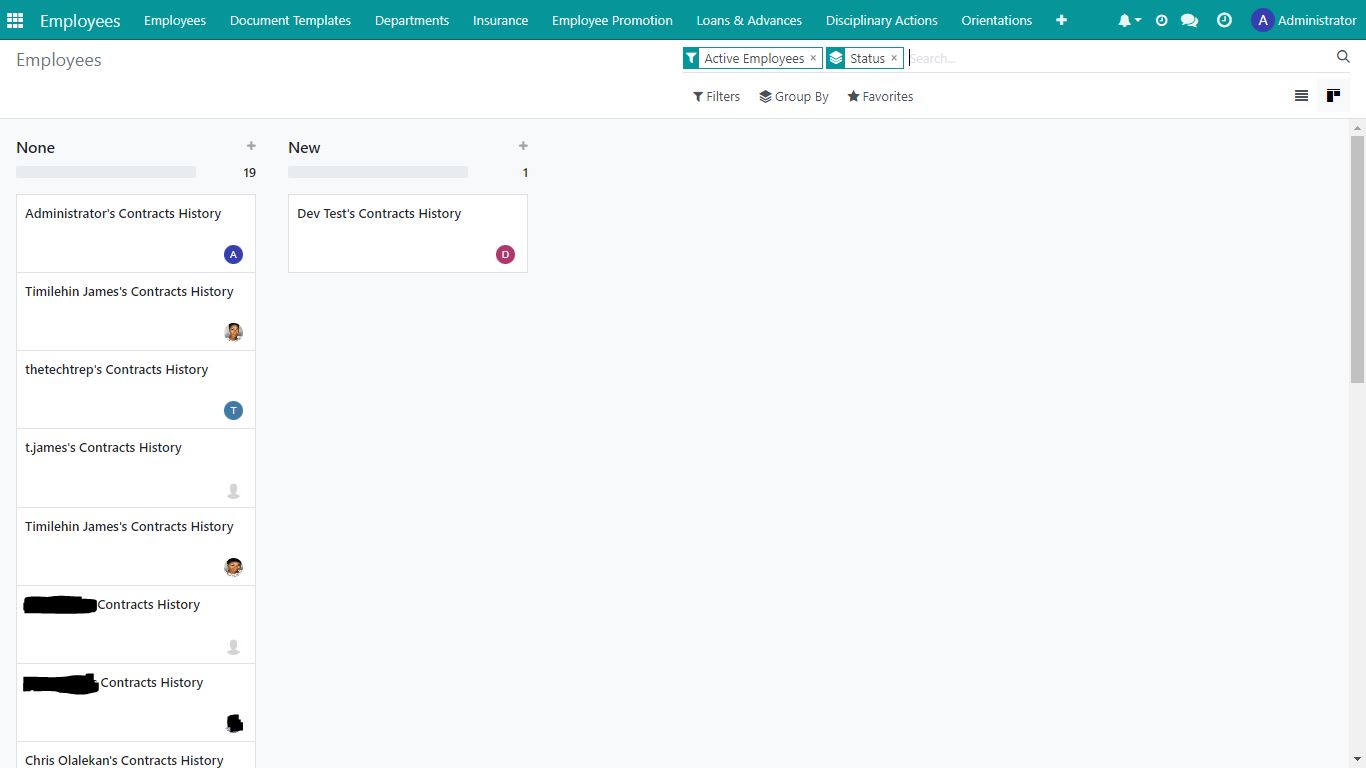Screen dimensions: 1366x768
Task: Remove the Active Employees filter tag
Action: pyautogui.click(x=813, y=58)
